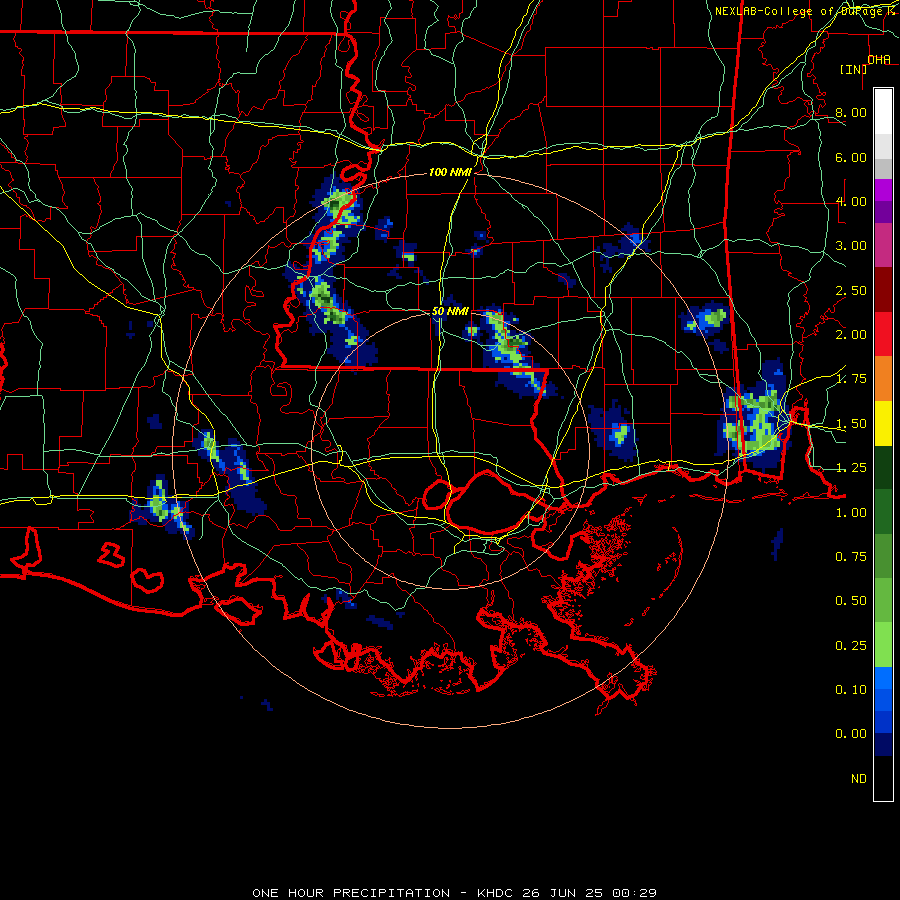The height and width of the screenshot is (900, 900).
Task: Click the '1.75' scale label
Action: [851, 379]
